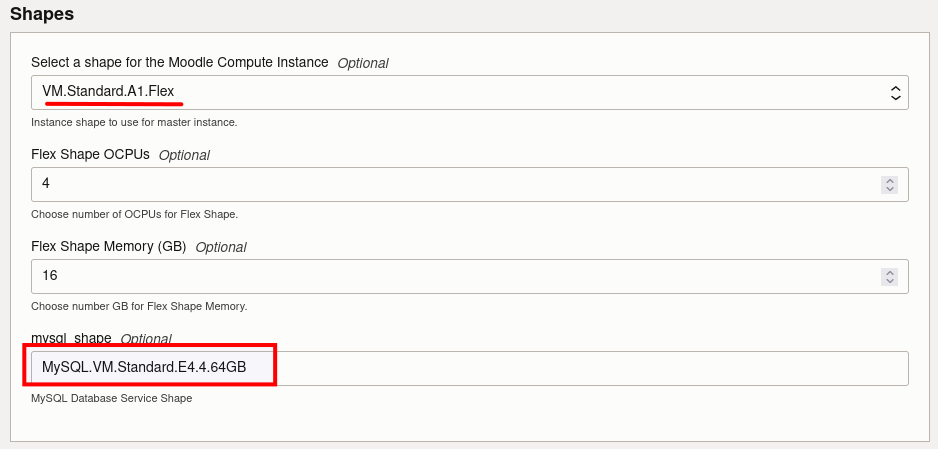Click the shape dropdown's chevron arrows

[x=896, y=93]
